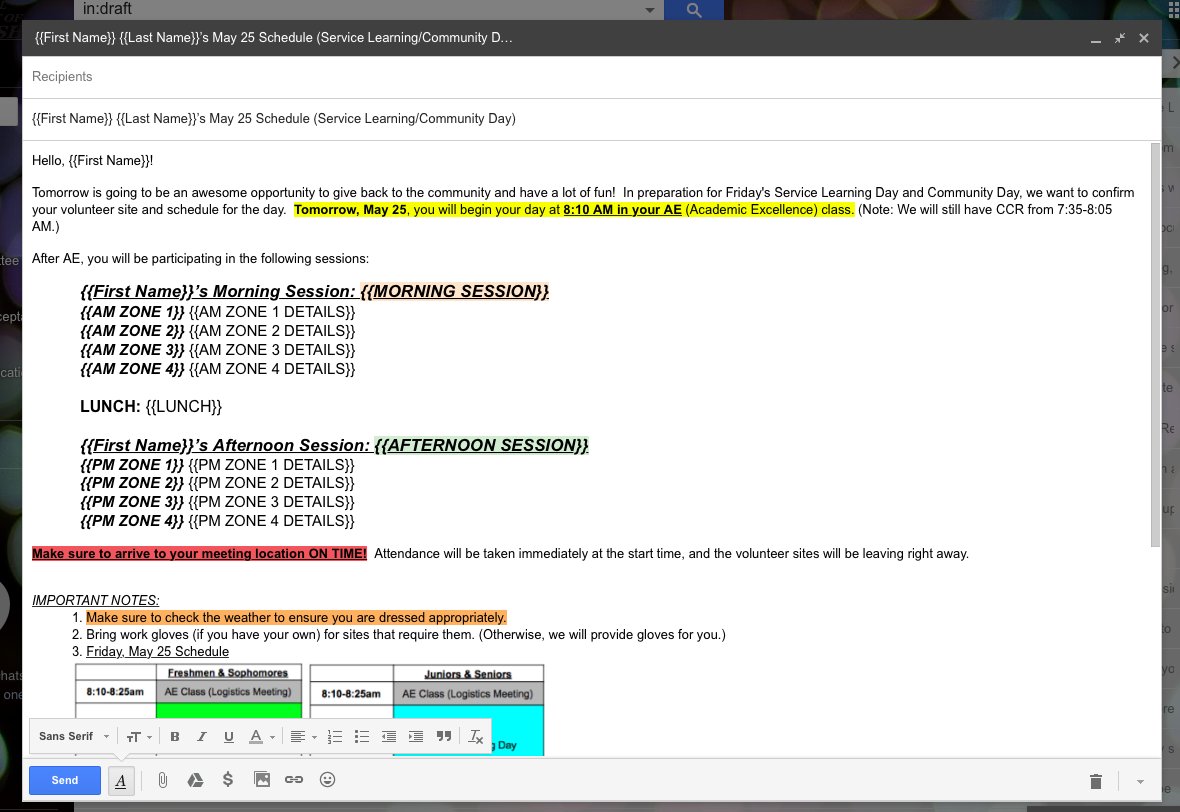The image size is (1180, 812).
Task: Open Google apps grid icon
Action: (x=1173, y=11)
